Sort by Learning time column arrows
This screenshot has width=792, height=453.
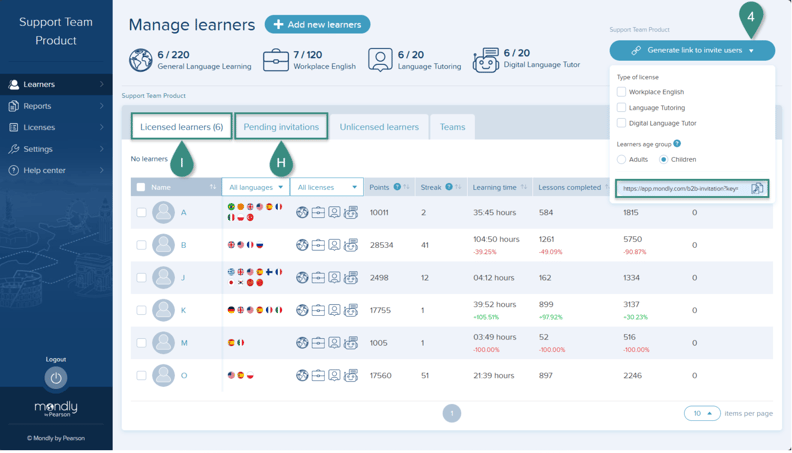coord(523,187)
